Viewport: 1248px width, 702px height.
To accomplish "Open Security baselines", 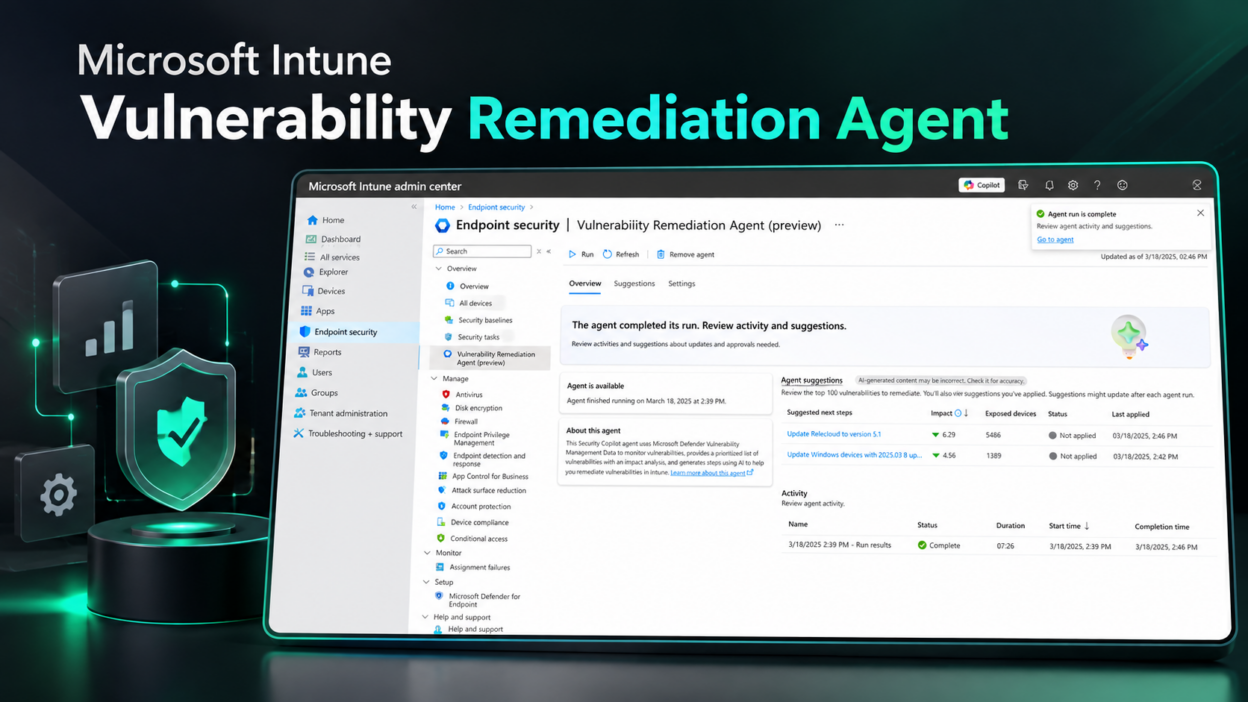I will click(x=478, y=320).
